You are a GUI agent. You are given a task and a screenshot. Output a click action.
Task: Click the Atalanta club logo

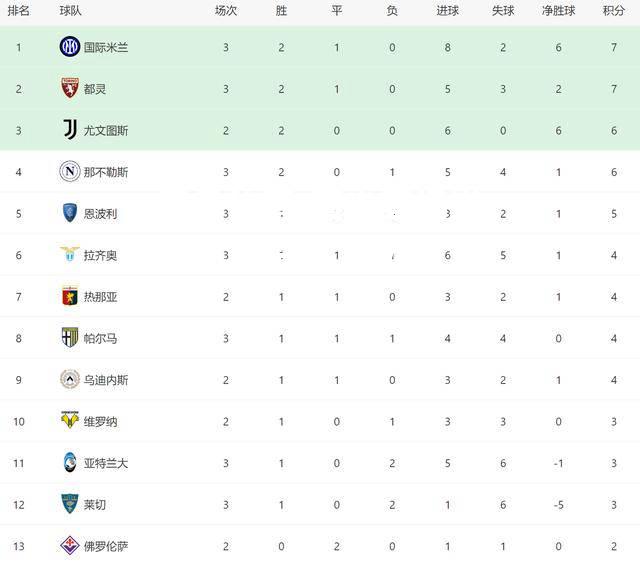70,463
